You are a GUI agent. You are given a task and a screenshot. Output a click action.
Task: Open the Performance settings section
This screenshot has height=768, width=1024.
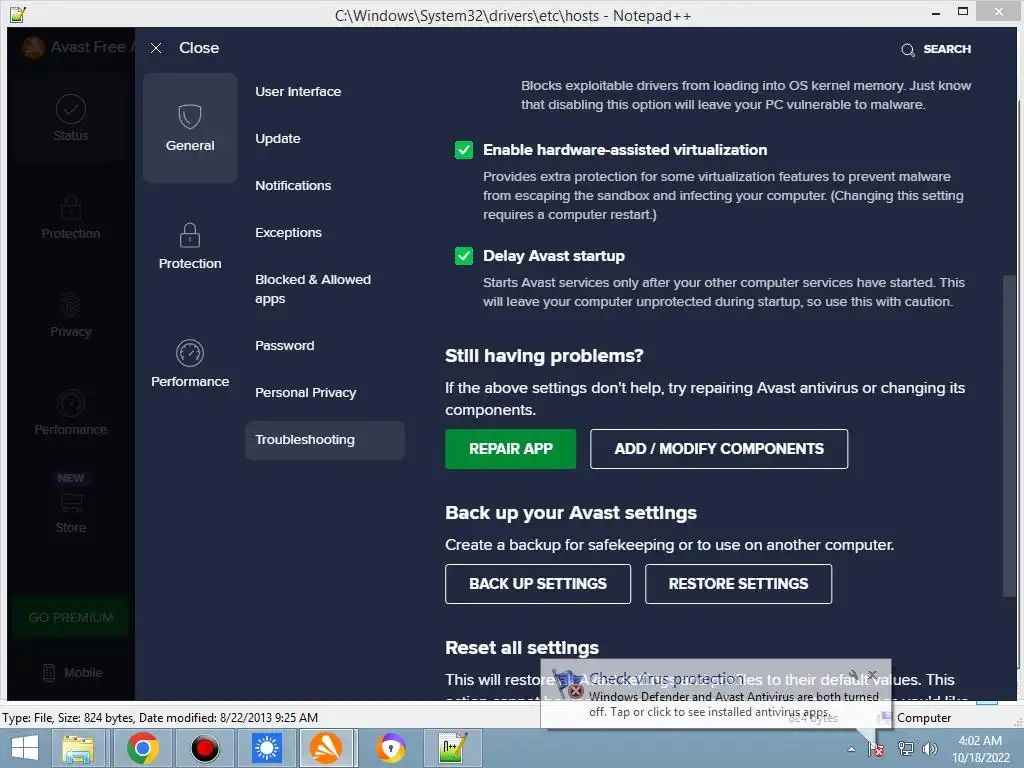click(189, 364)
